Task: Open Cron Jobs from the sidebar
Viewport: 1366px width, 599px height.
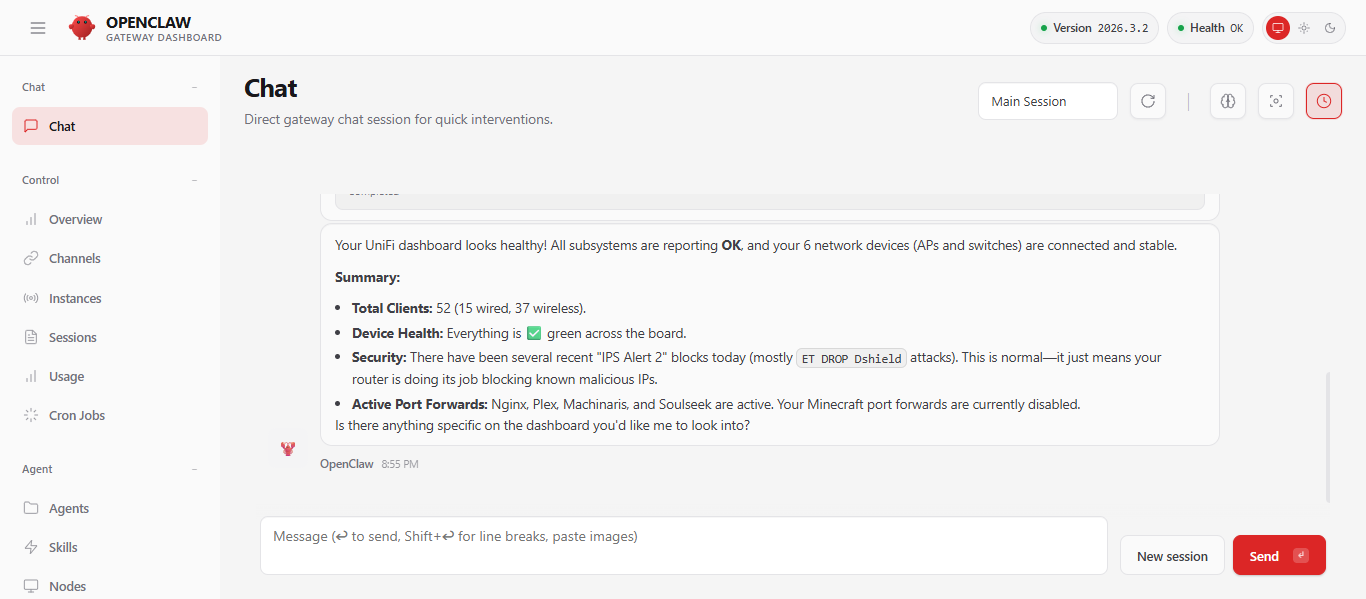Action: [77, 415]
